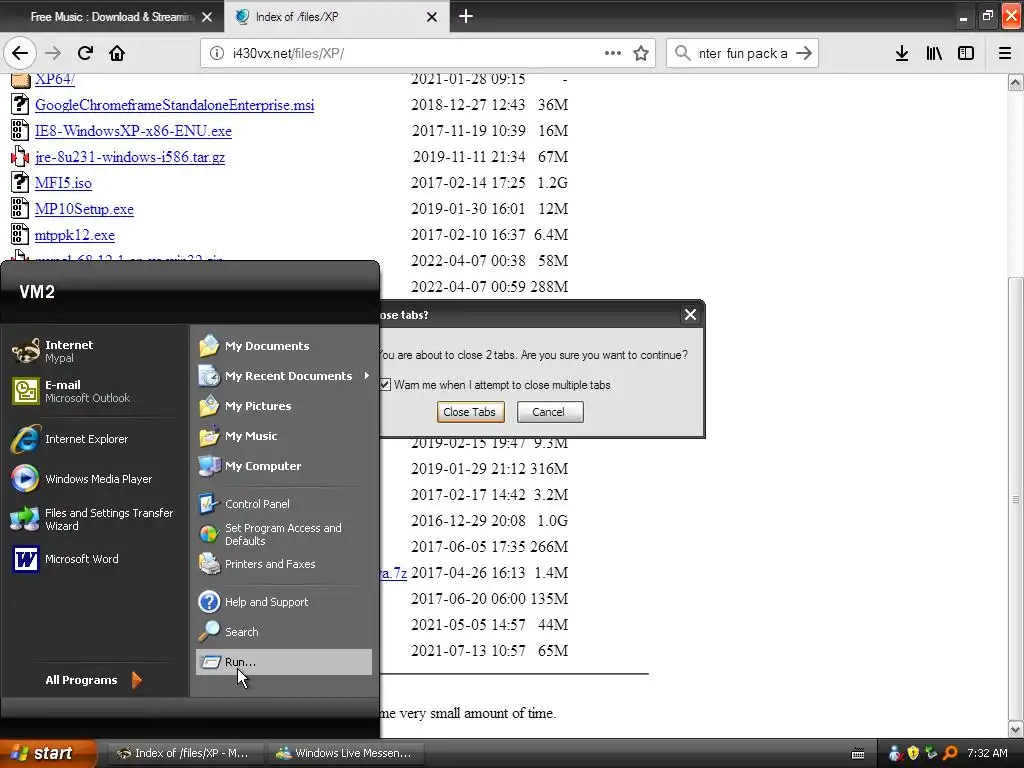Open My Pictures folder
Viewport: 1024px width, 768px height.
point(284,406)
